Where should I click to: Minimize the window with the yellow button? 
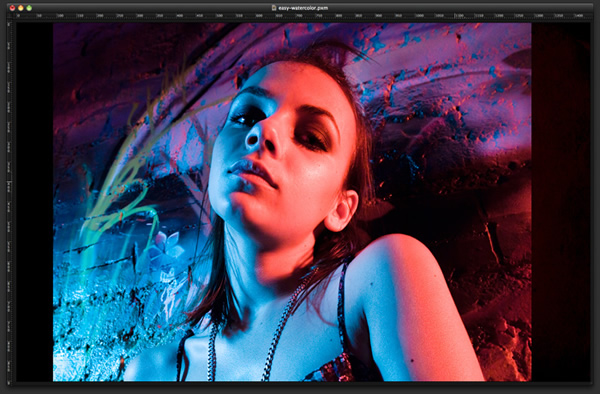coord(21,8)
